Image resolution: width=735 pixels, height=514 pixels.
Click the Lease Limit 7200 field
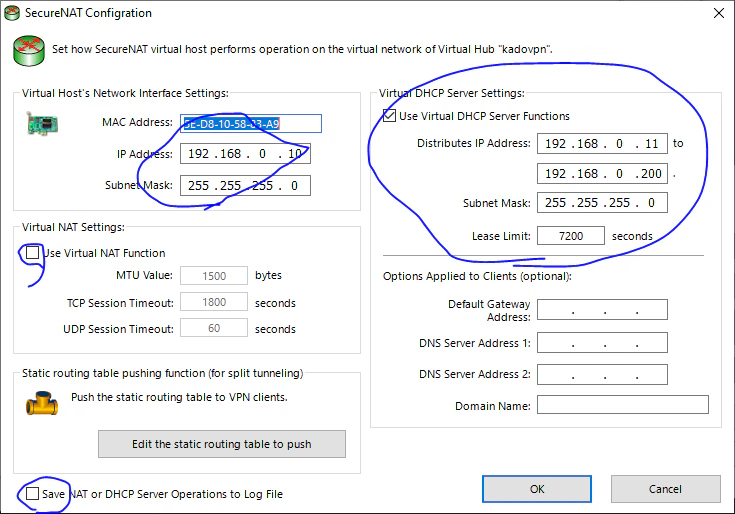[571, 236]
